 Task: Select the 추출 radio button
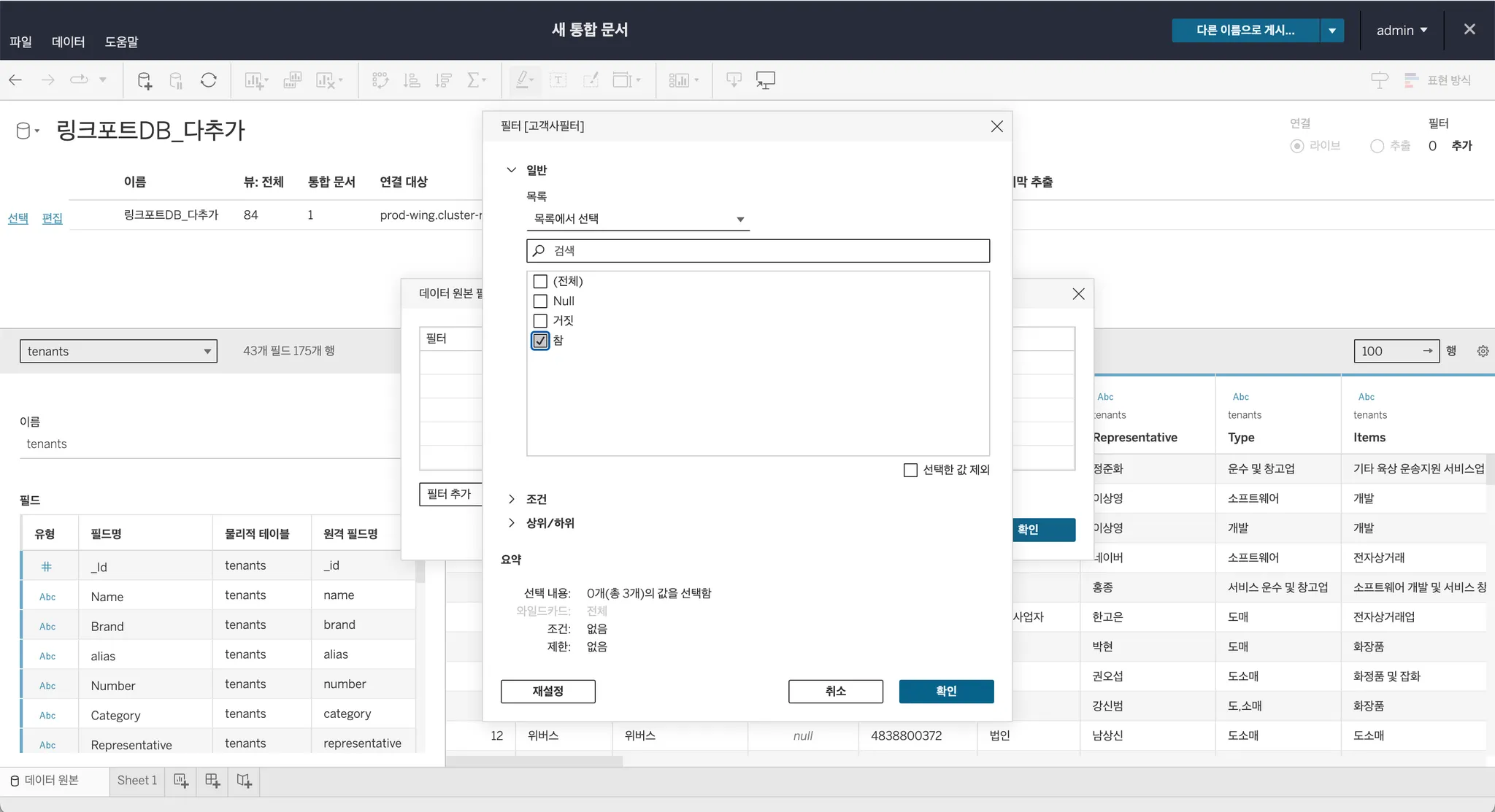[1377, 146]
